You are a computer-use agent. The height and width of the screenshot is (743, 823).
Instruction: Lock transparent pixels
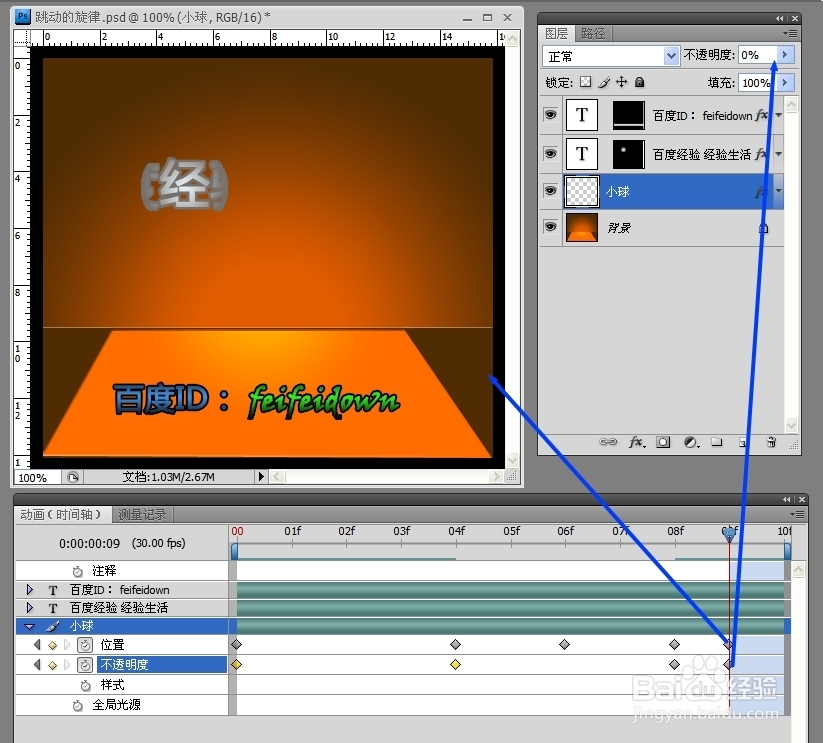(x=586, y=82)
